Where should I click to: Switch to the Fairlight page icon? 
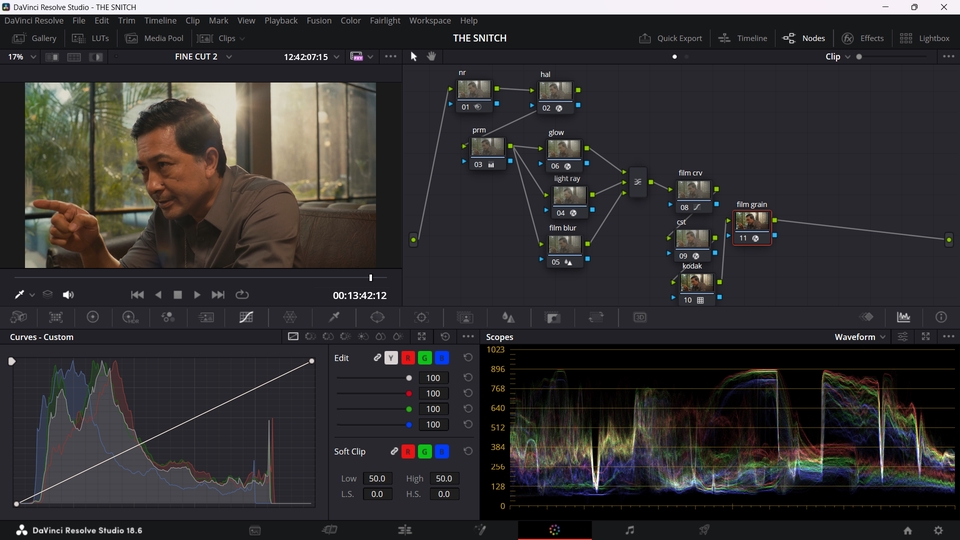pos(630,530)
